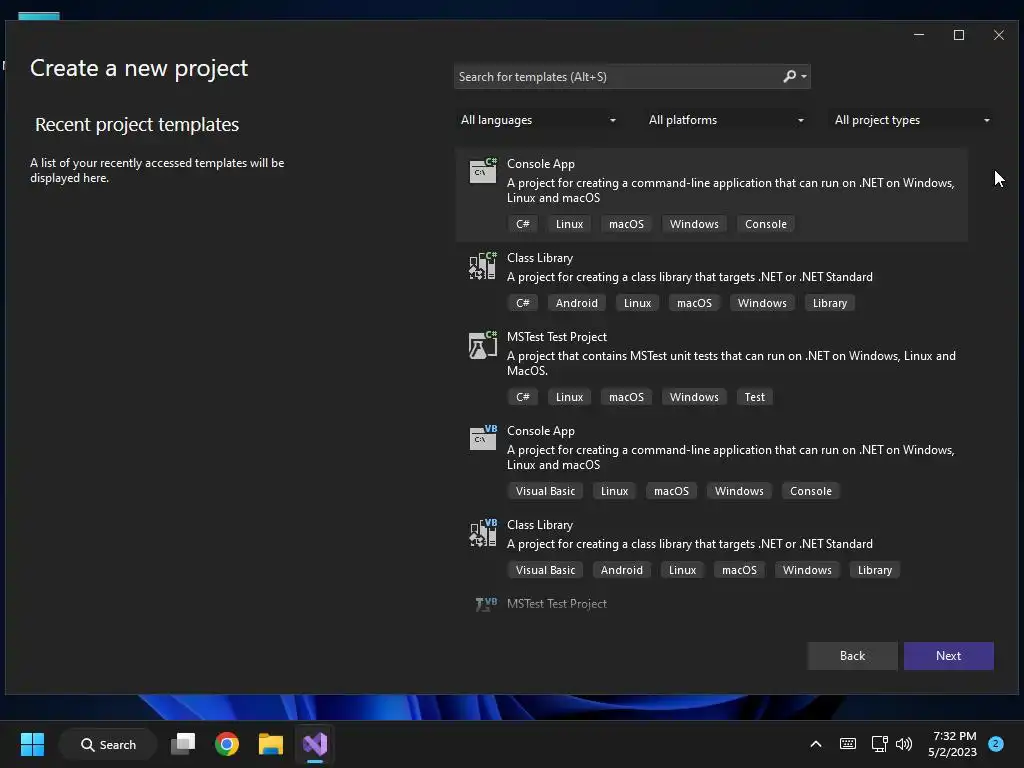Select the Visual Basic Class Library icon

(483, 532)
